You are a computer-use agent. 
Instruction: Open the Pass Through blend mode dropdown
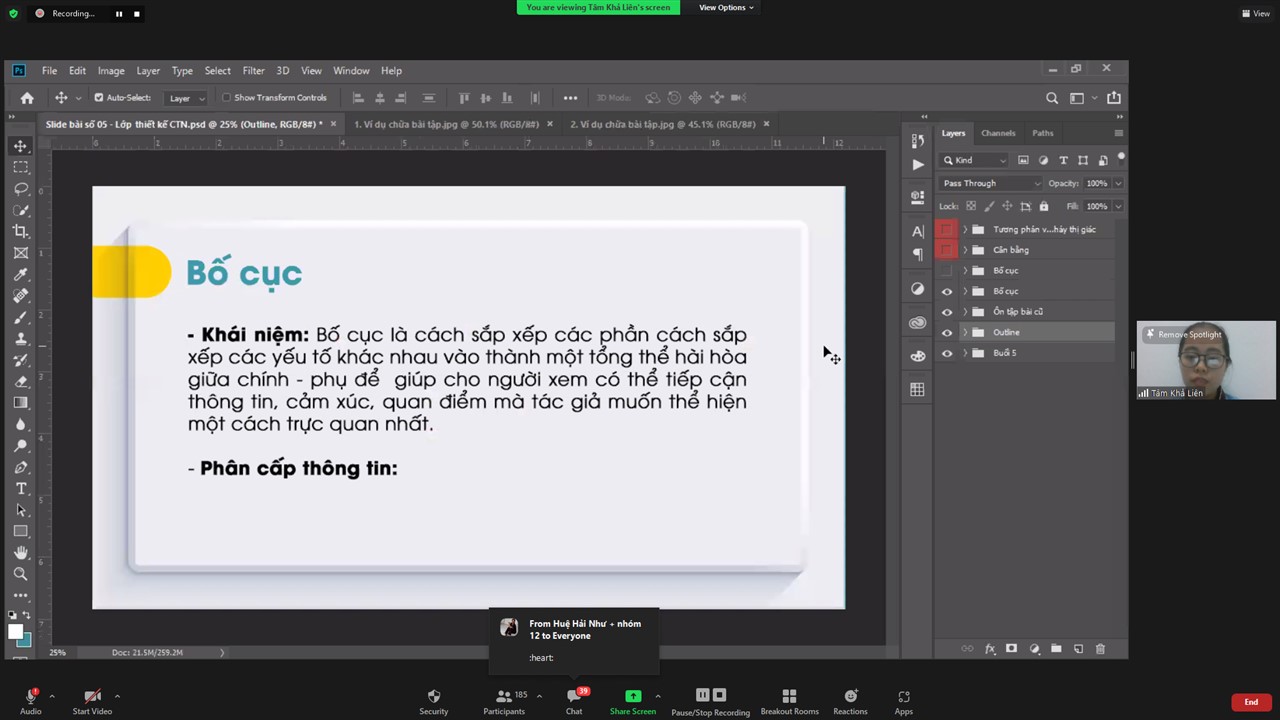(x=990, y=183)
